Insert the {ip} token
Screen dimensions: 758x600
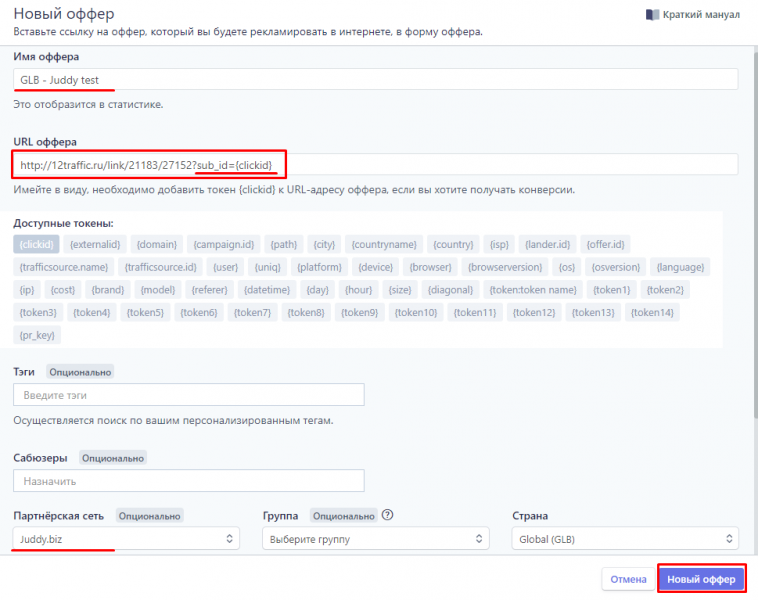pyautogui.click(x=27, y=290)
